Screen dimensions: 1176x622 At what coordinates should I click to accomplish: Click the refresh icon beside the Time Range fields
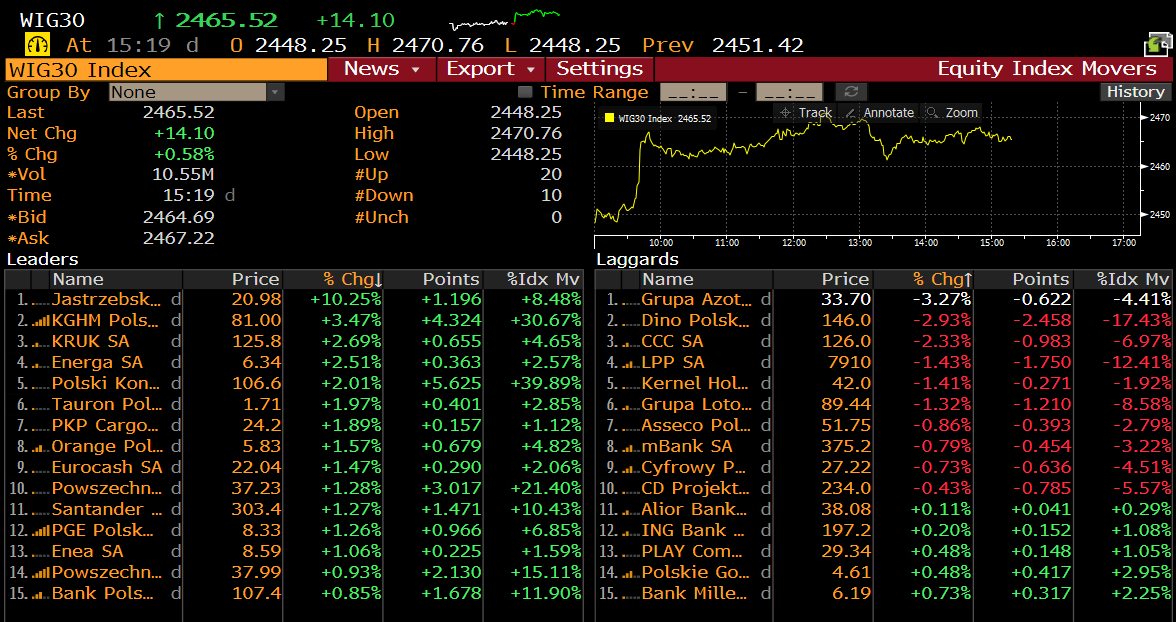click(850, 92)
